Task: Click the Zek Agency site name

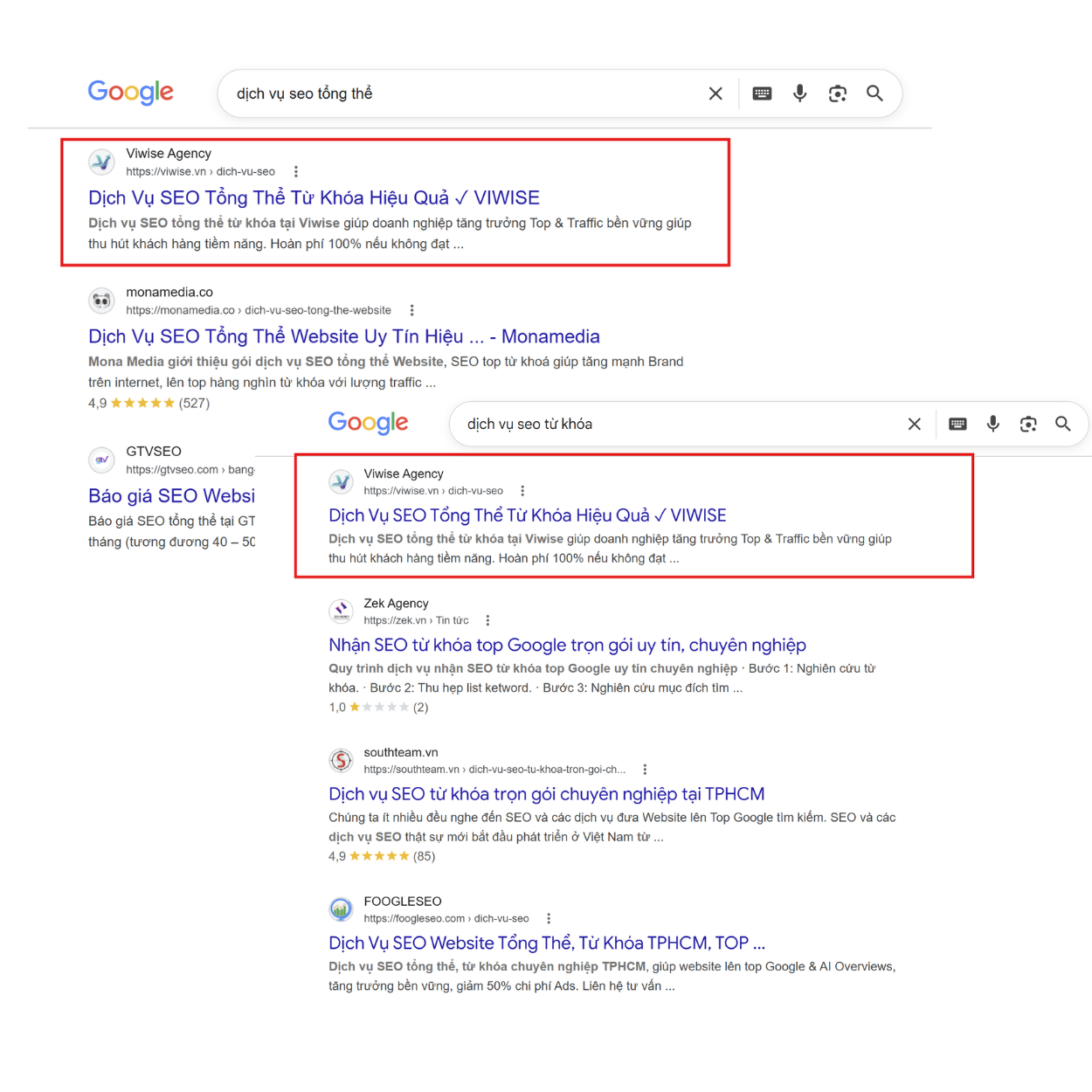Action: tap(396, 603)
